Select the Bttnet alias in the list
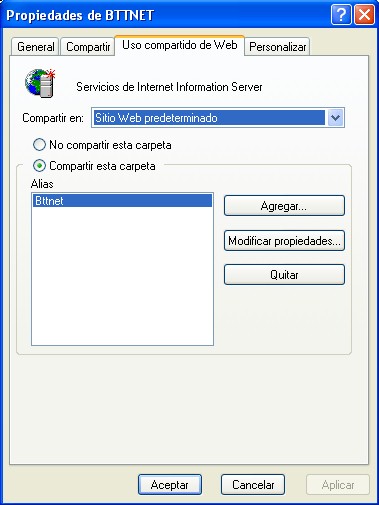The width and height of the screenshot is (379, 505). click(122, 201)
